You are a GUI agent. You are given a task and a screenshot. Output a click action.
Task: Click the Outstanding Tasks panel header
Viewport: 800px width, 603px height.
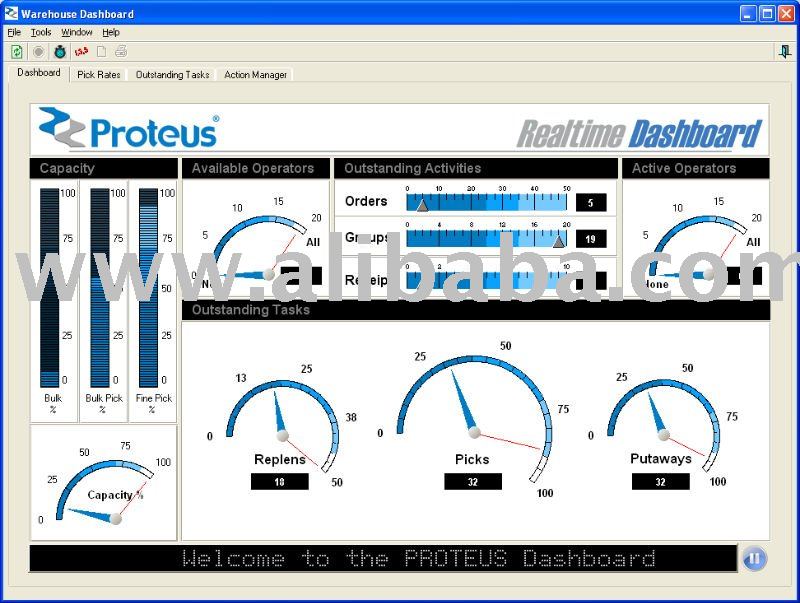click(476, 310)
